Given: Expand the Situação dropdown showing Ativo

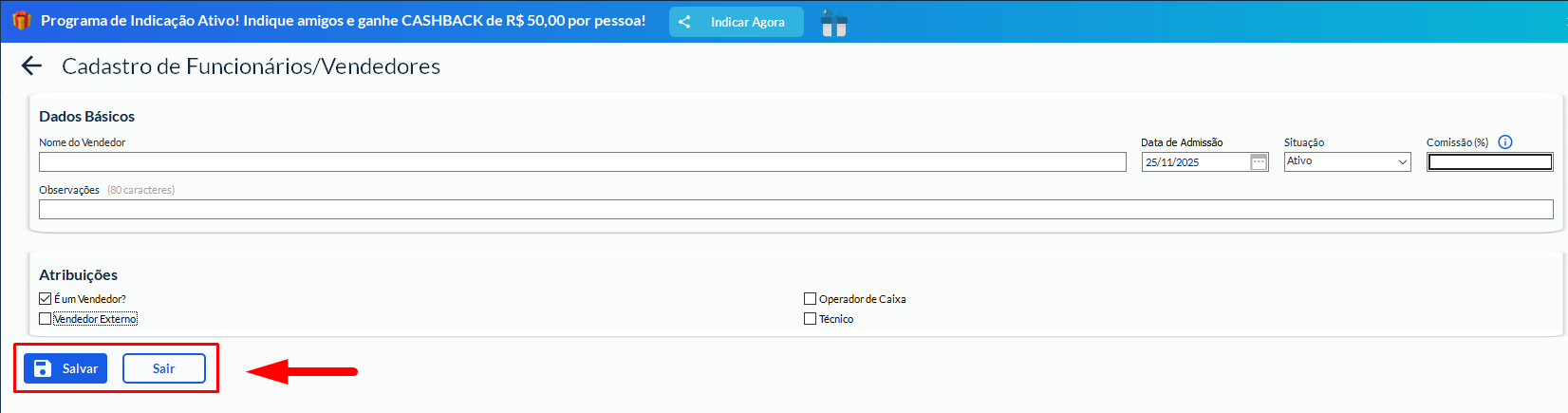Looking at the screenshot, I should (1347, 162).
